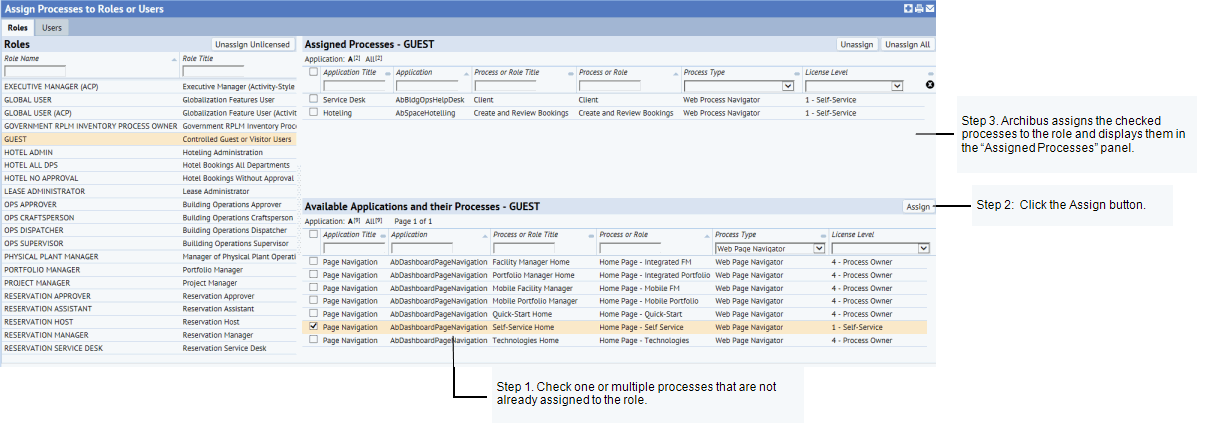This screenshot has width=1209, height=435.
Task: Select the OPS SUPERVISOR role
Action: [x=150, y=243]
